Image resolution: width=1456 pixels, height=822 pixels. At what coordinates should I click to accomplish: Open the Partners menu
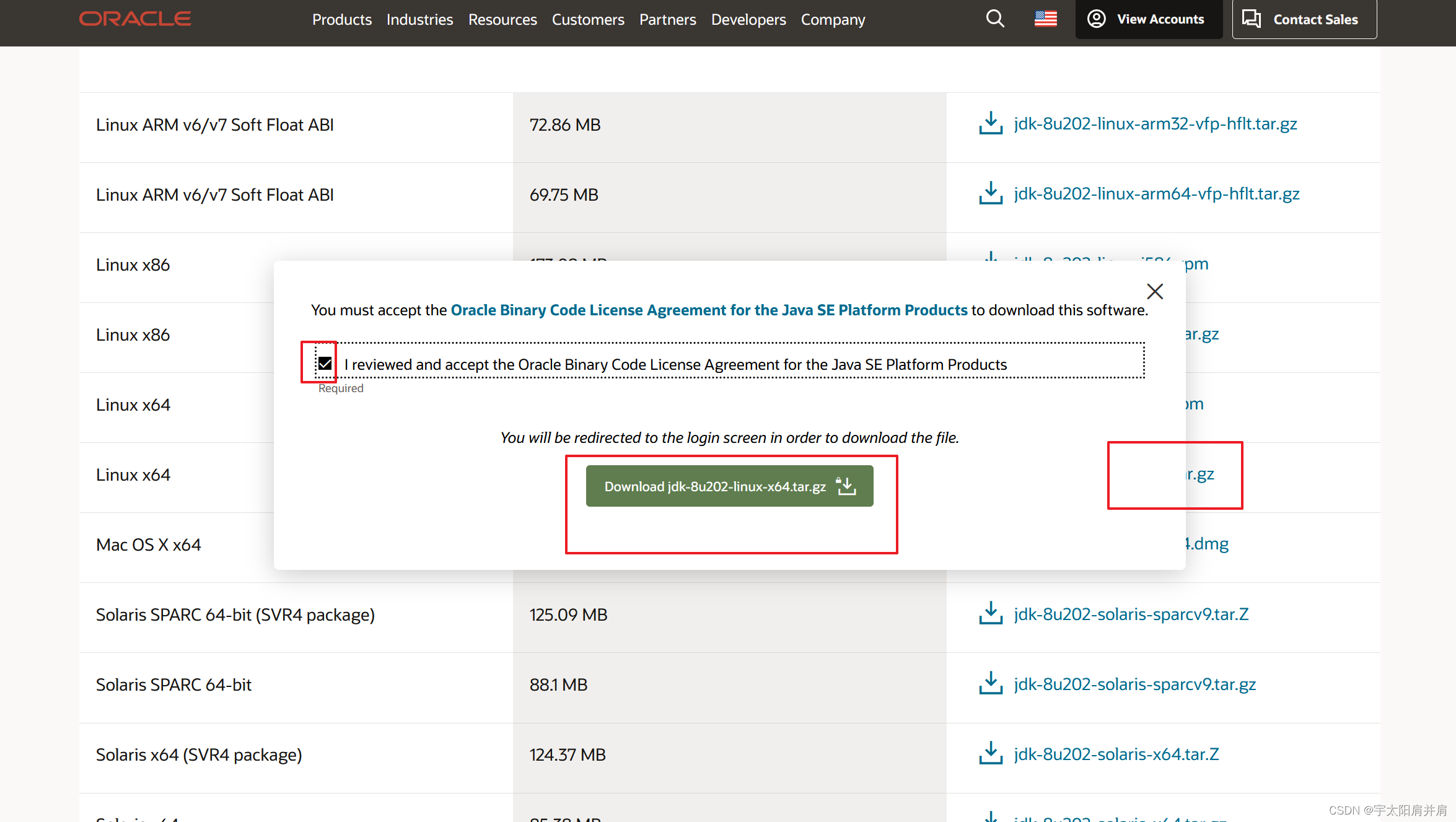(668, 20)
